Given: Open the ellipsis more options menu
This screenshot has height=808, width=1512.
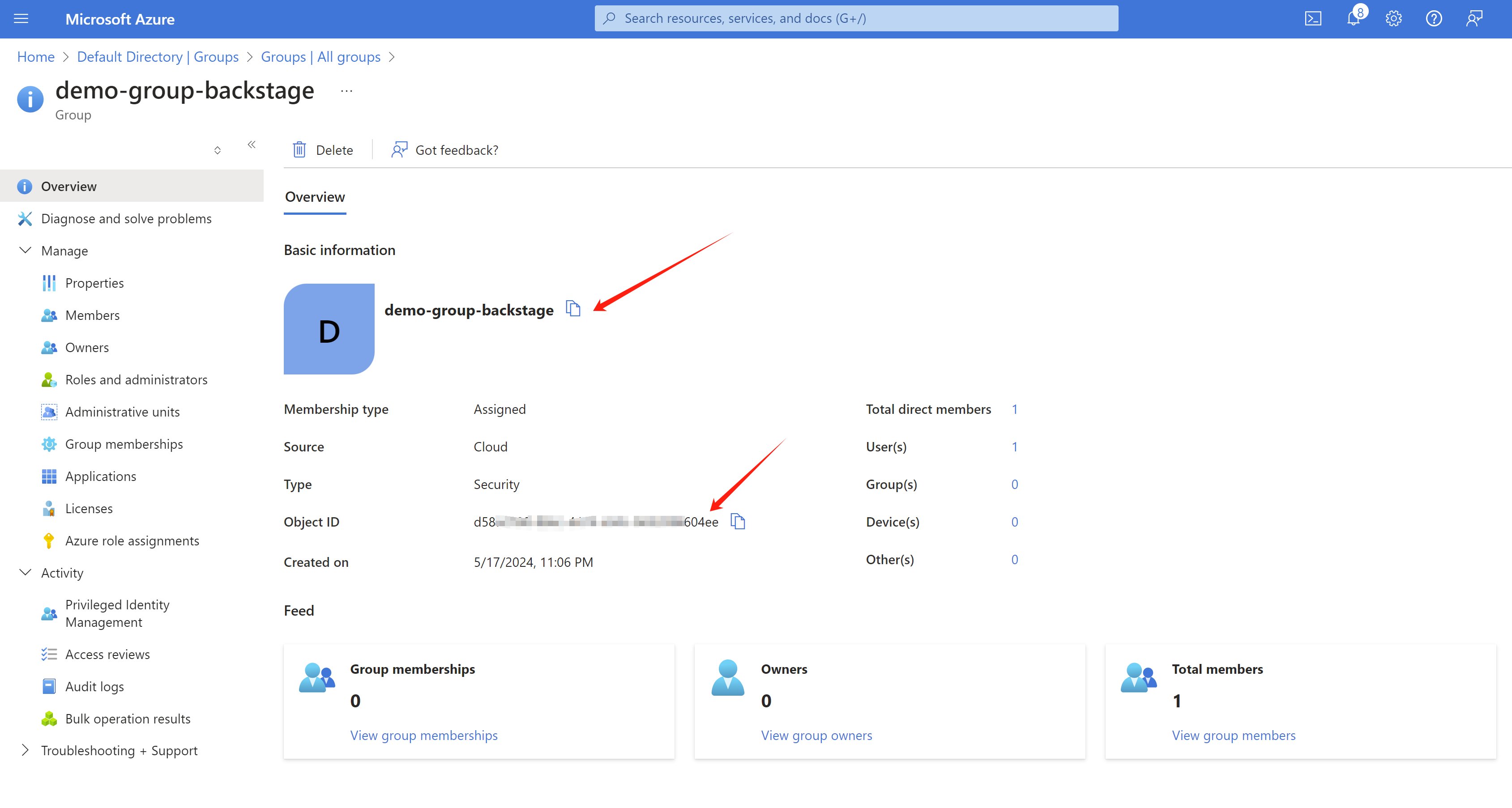Looking at the screenshot, I should pos(346,91).
